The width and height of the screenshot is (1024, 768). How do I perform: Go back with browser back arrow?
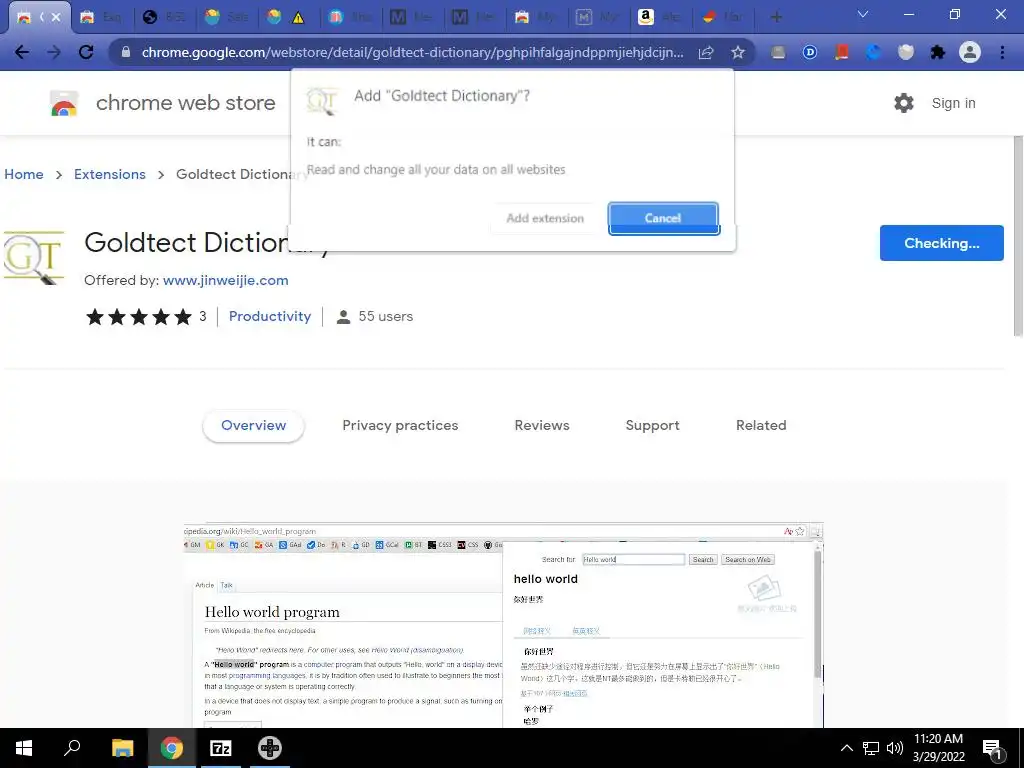[x=22, y=52]
